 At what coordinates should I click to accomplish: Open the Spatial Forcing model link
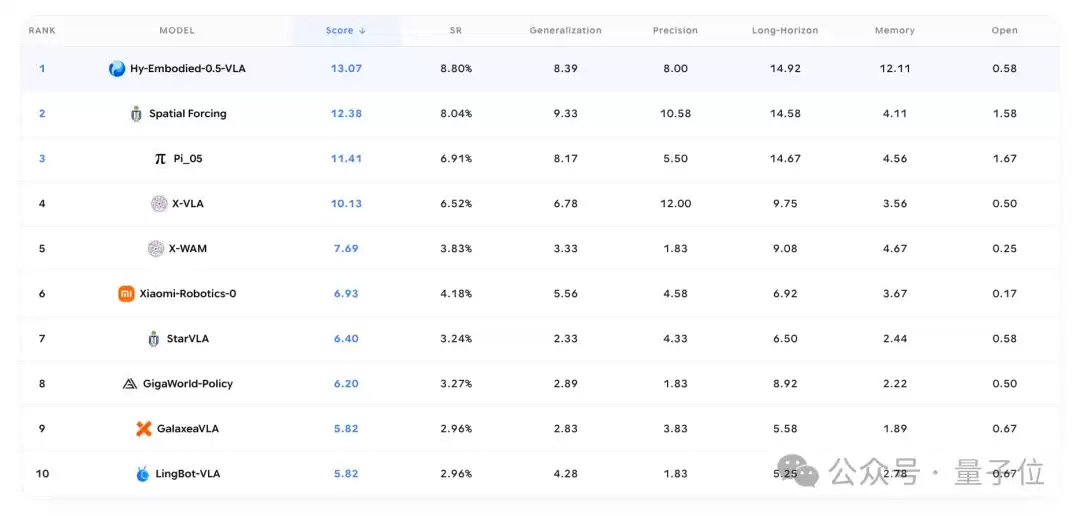click(x=187, y=114)
